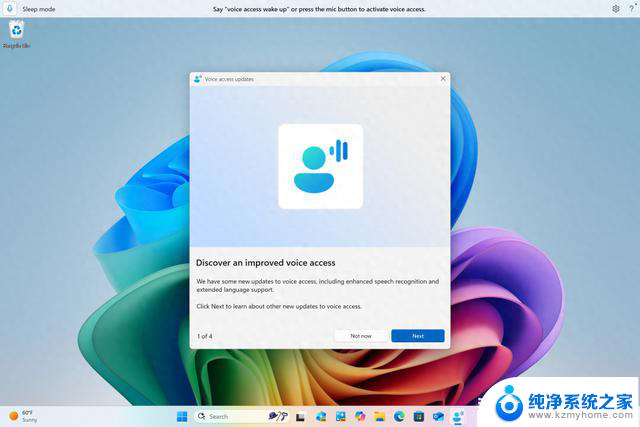Screen dimensions: 640x427
Task: Launch Microsoft Edge next to File Explorer
Action: pyautogui.click(x=399, y=416)
